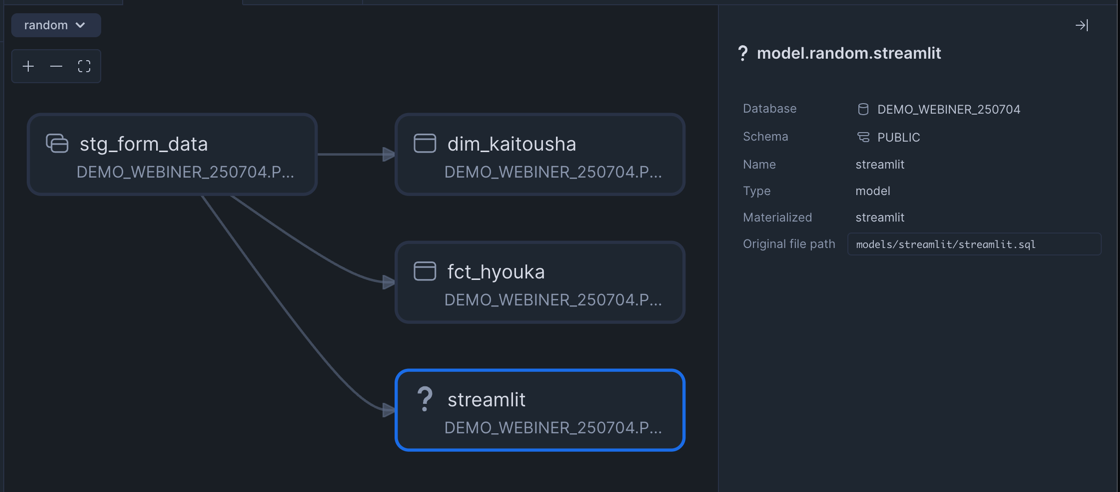Click the PUBLIC schema value

pyautogui.click(x=899, y=137)
